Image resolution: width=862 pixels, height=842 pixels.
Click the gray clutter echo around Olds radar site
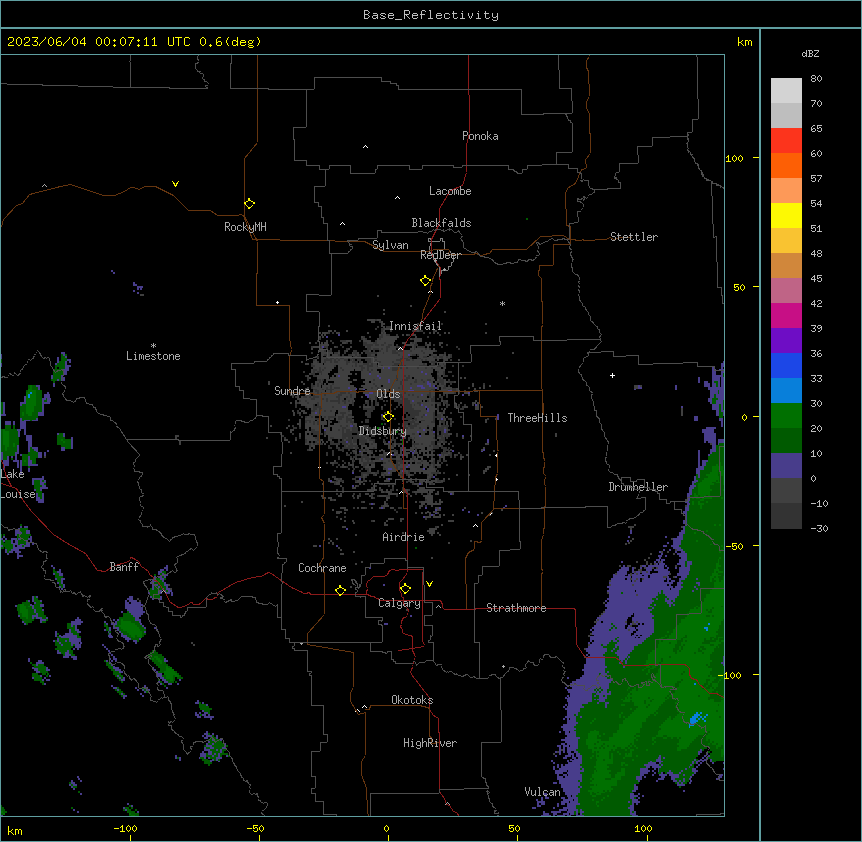[379, 412]
